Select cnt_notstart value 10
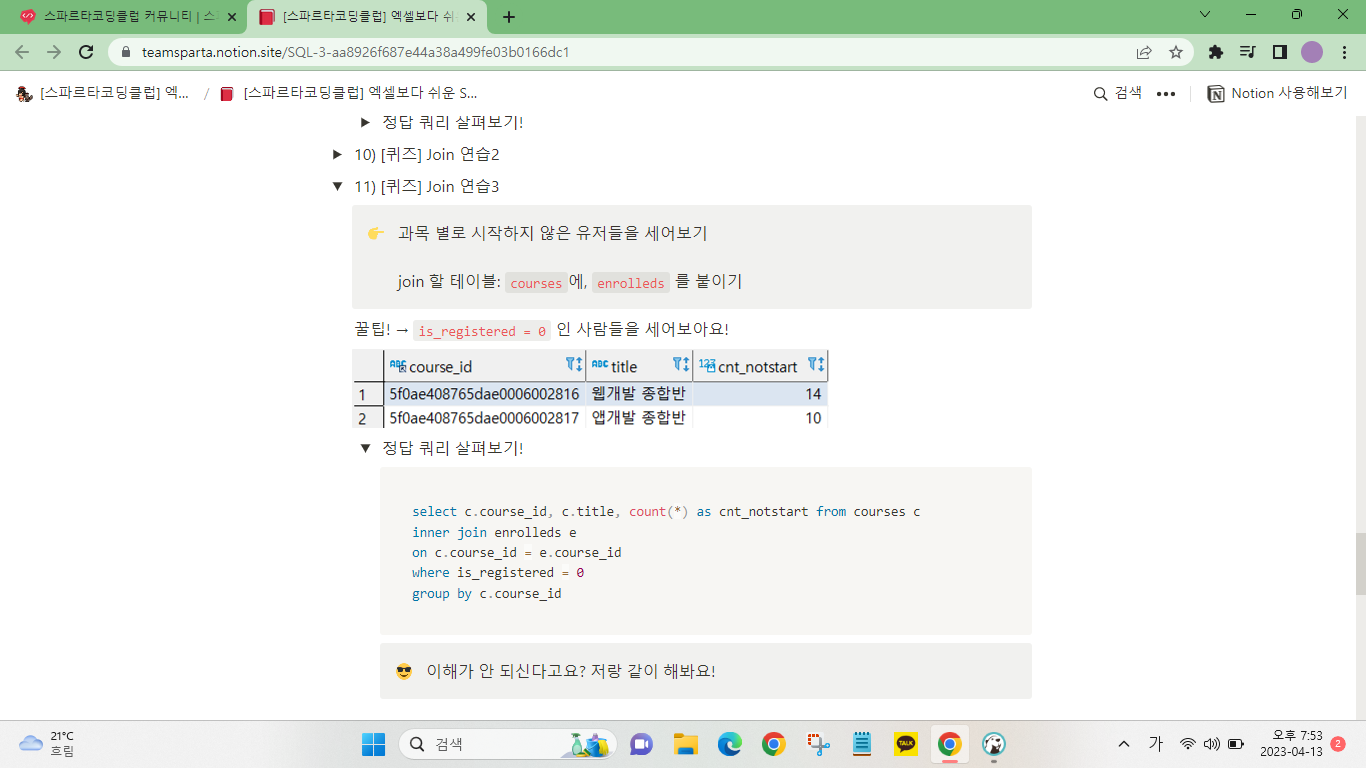1366x768 pixels. pyautogui.click(x=760, y=418)
